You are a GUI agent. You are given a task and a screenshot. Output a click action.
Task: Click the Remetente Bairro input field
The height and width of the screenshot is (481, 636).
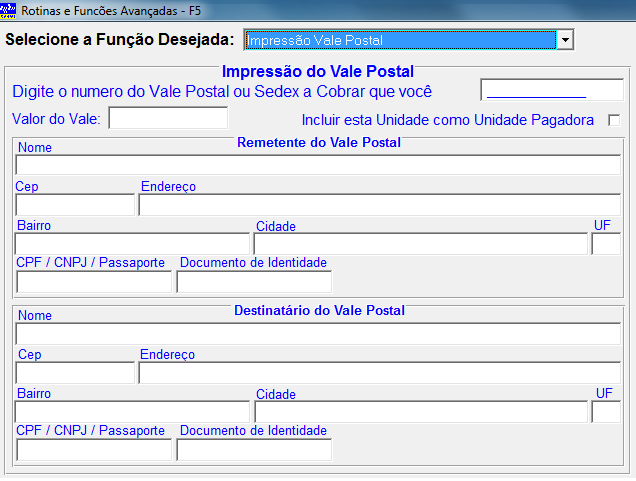pyautogui.click(x=132, y=243)
